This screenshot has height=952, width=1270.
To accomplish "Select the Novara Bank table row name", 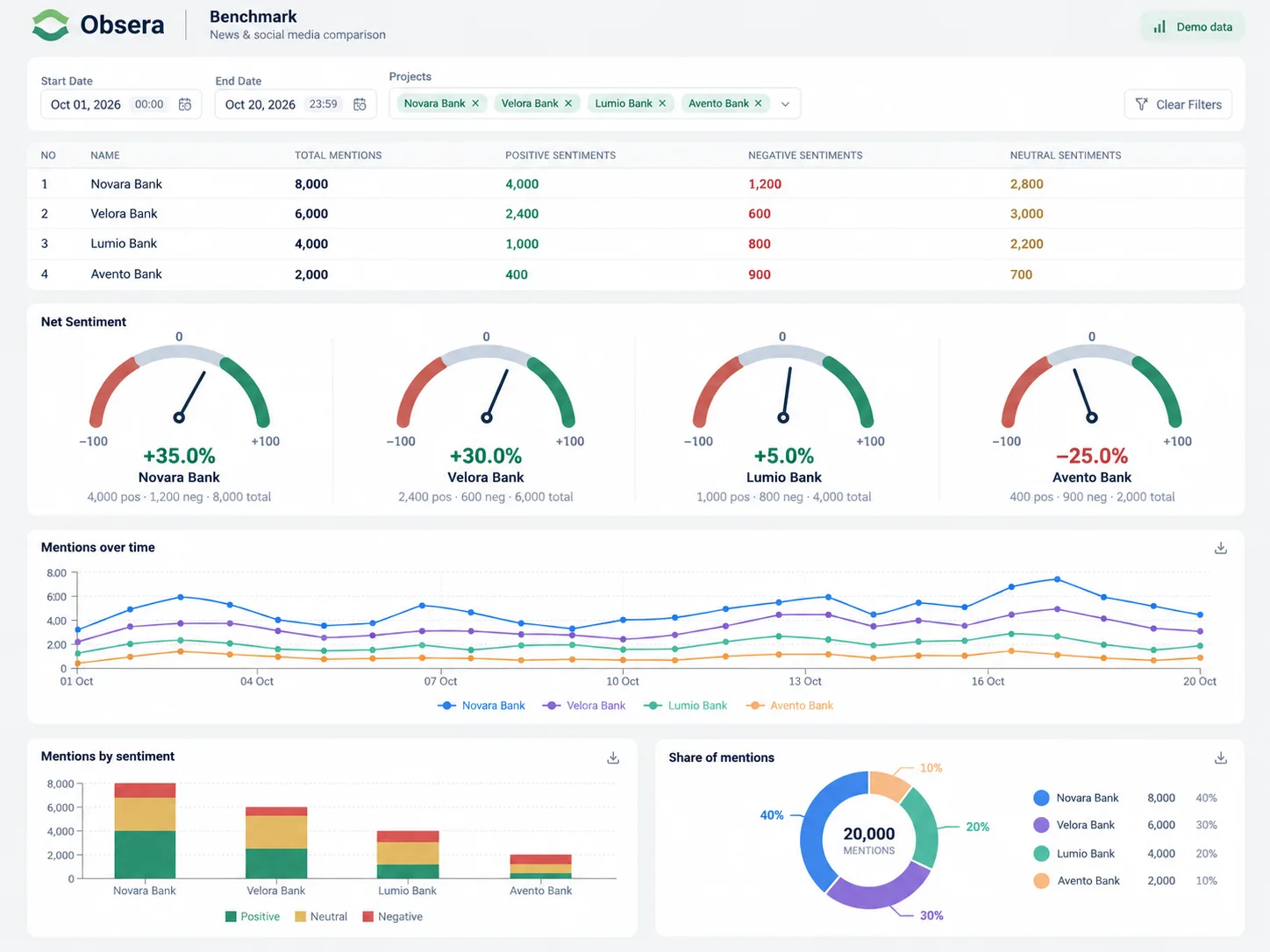I will tap(126, 184).
